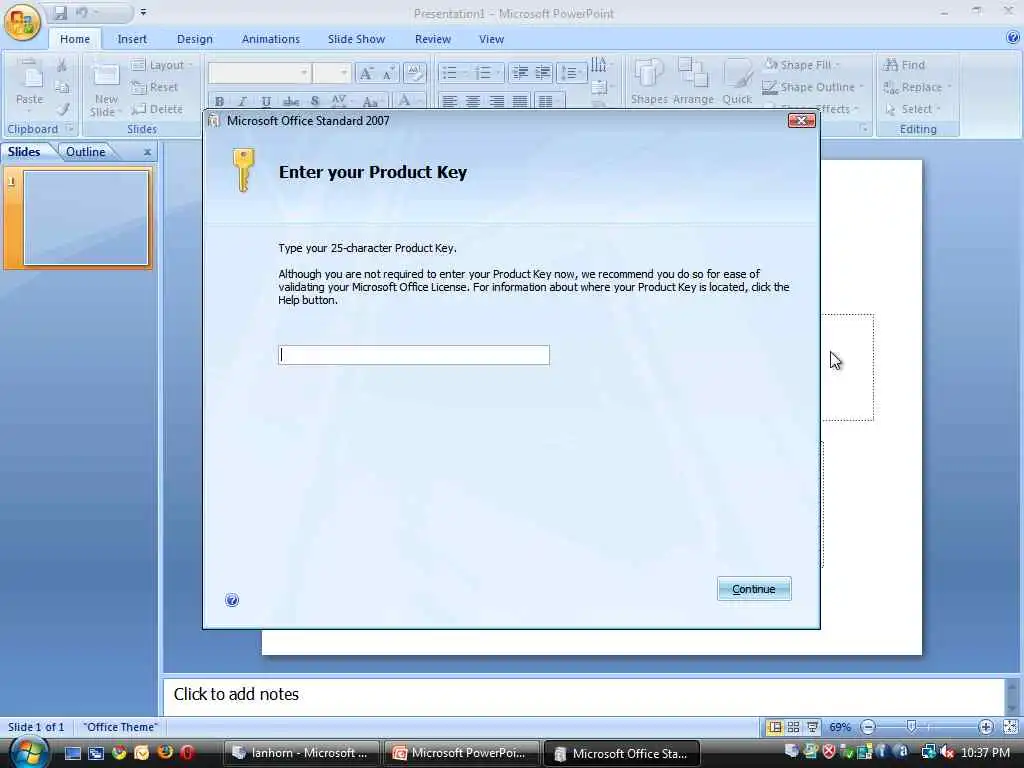The width and height of the screenshot is (1024, 768).
Task: Open the Office button menu
Action: (x=22, y=22)
